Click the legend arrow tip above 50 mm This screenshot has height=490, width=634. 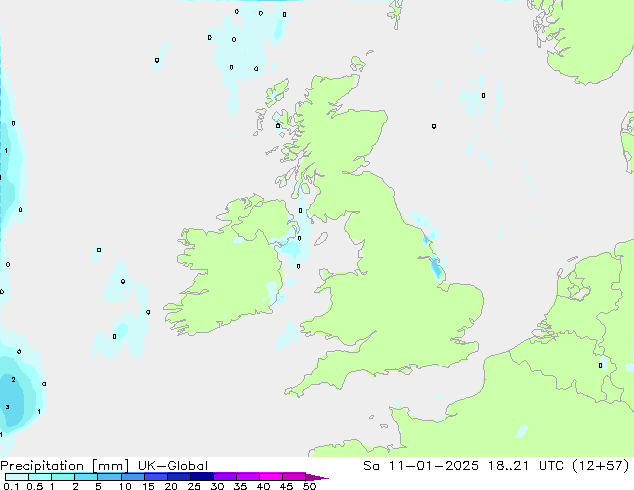click(317, 477)
